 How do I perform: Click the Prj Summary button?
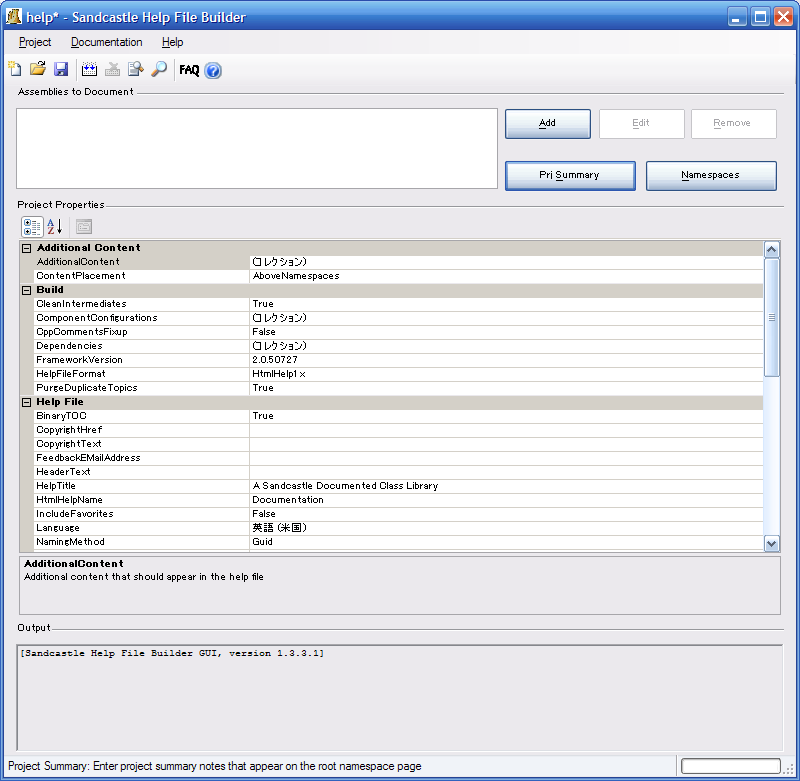click(570, 175)
